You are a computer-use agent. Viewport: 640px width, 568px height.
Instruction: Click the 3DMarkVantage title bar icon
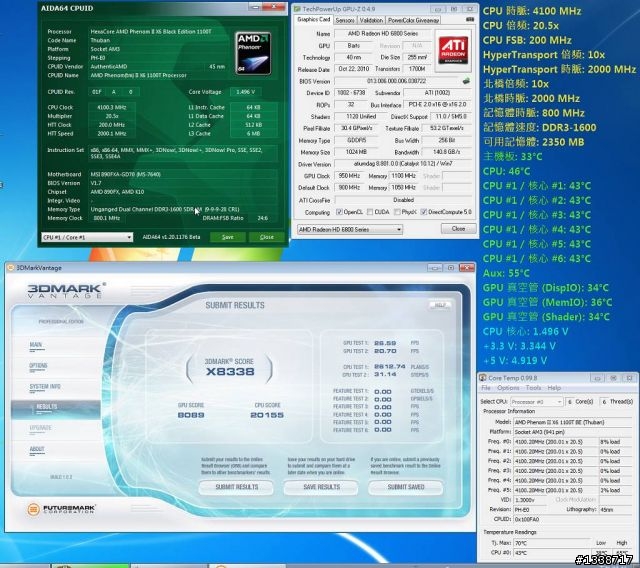click(11, 268)
